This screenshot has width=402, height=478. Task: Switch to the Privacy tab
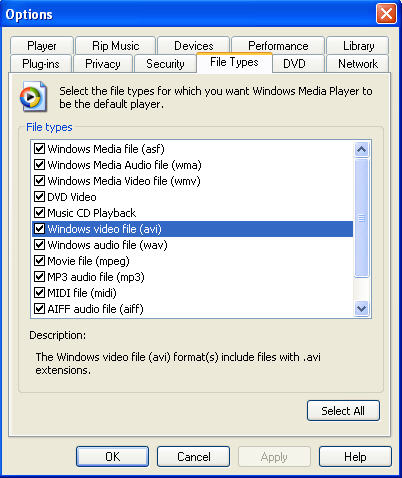click(x=103, y=64)
